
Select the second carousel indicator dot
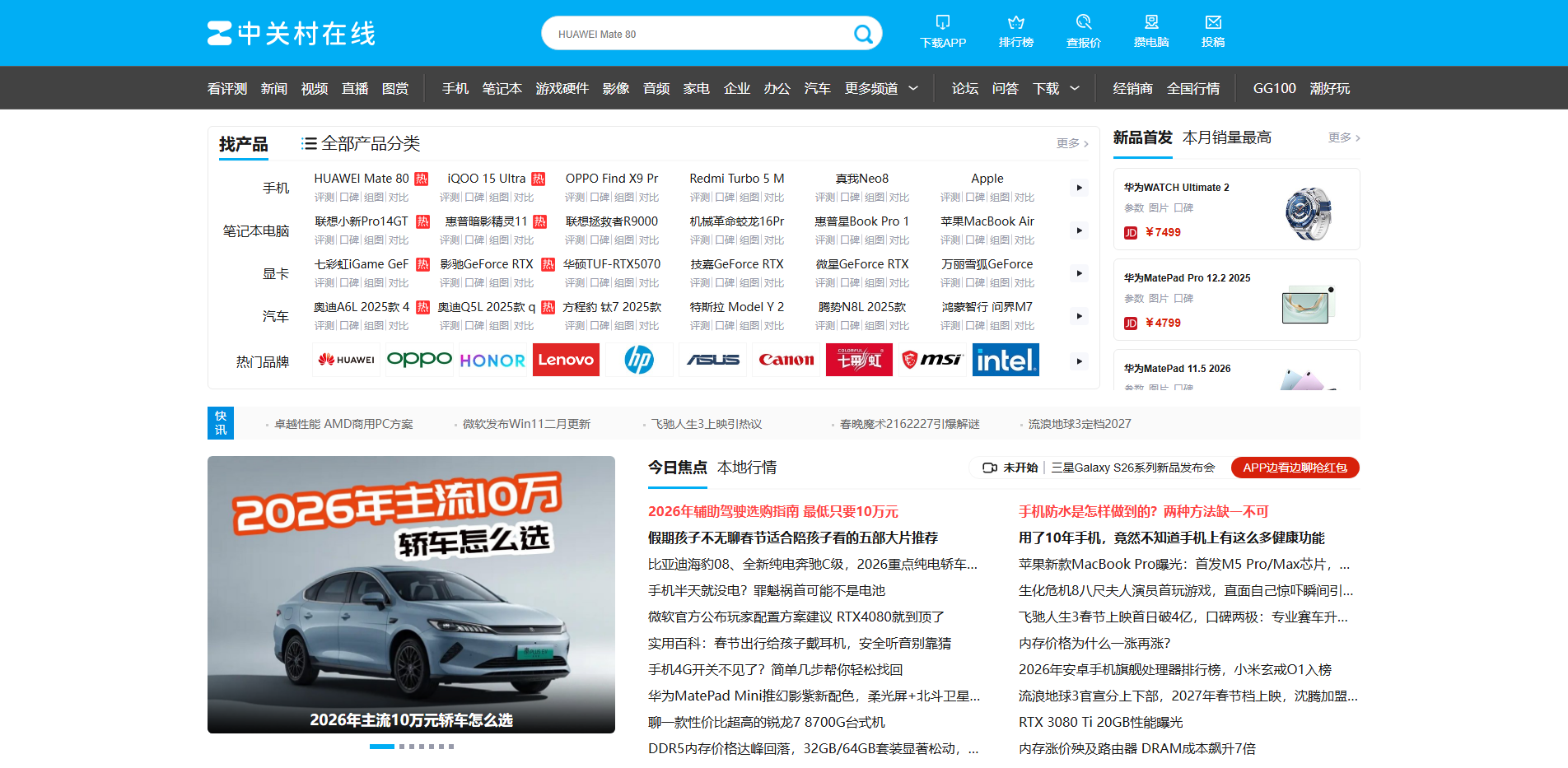[402, 747]
